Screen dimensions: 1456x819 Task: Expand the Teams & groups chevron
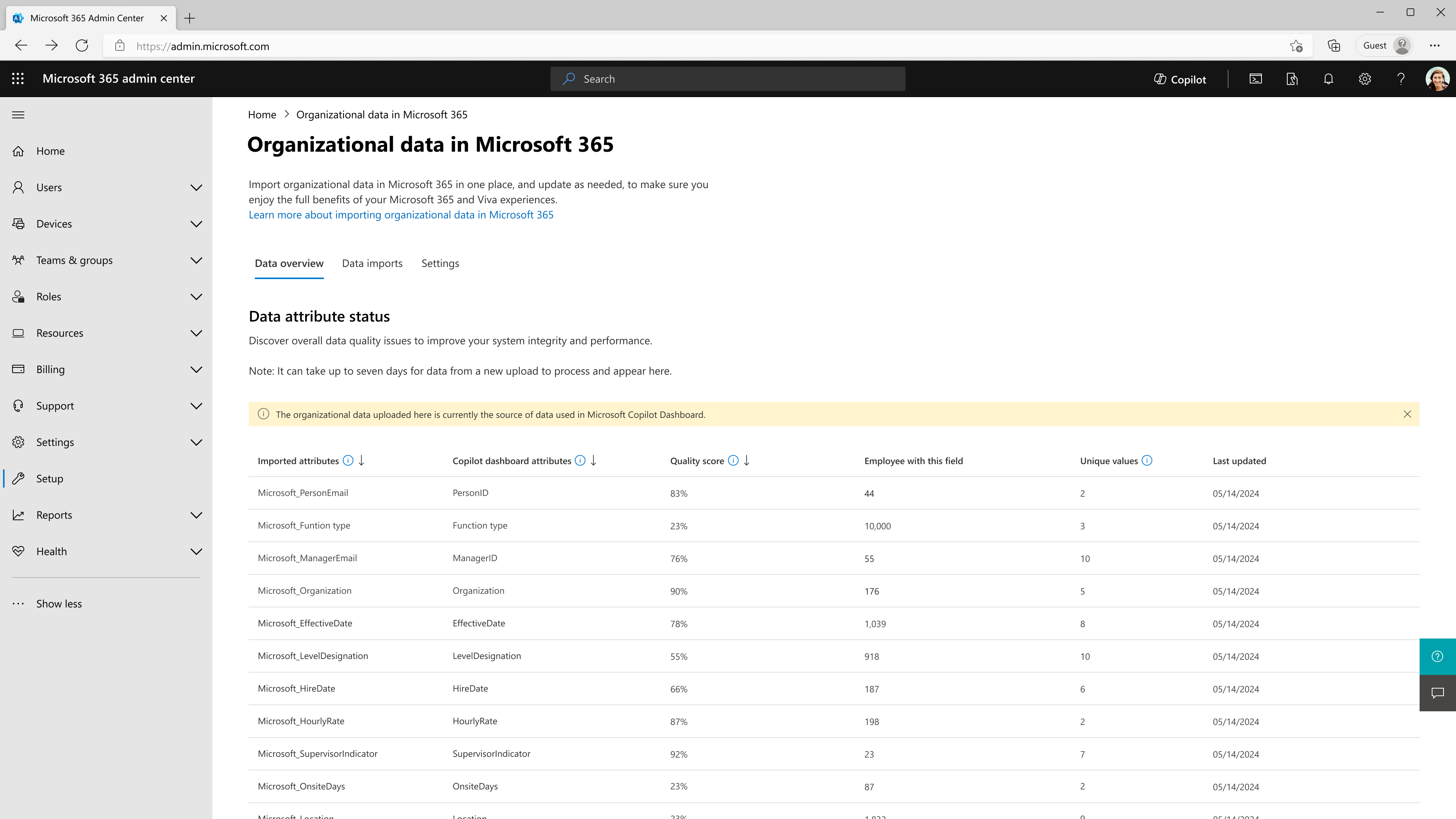196,260
